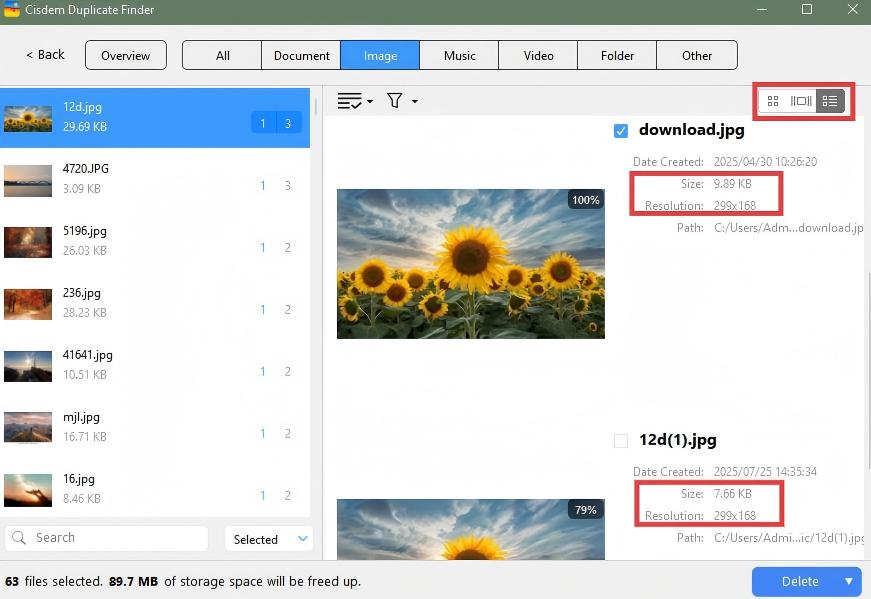Switch to the Video tab
Image resolution: width=871 pixels, height=599 pixels.
(538, 55)
